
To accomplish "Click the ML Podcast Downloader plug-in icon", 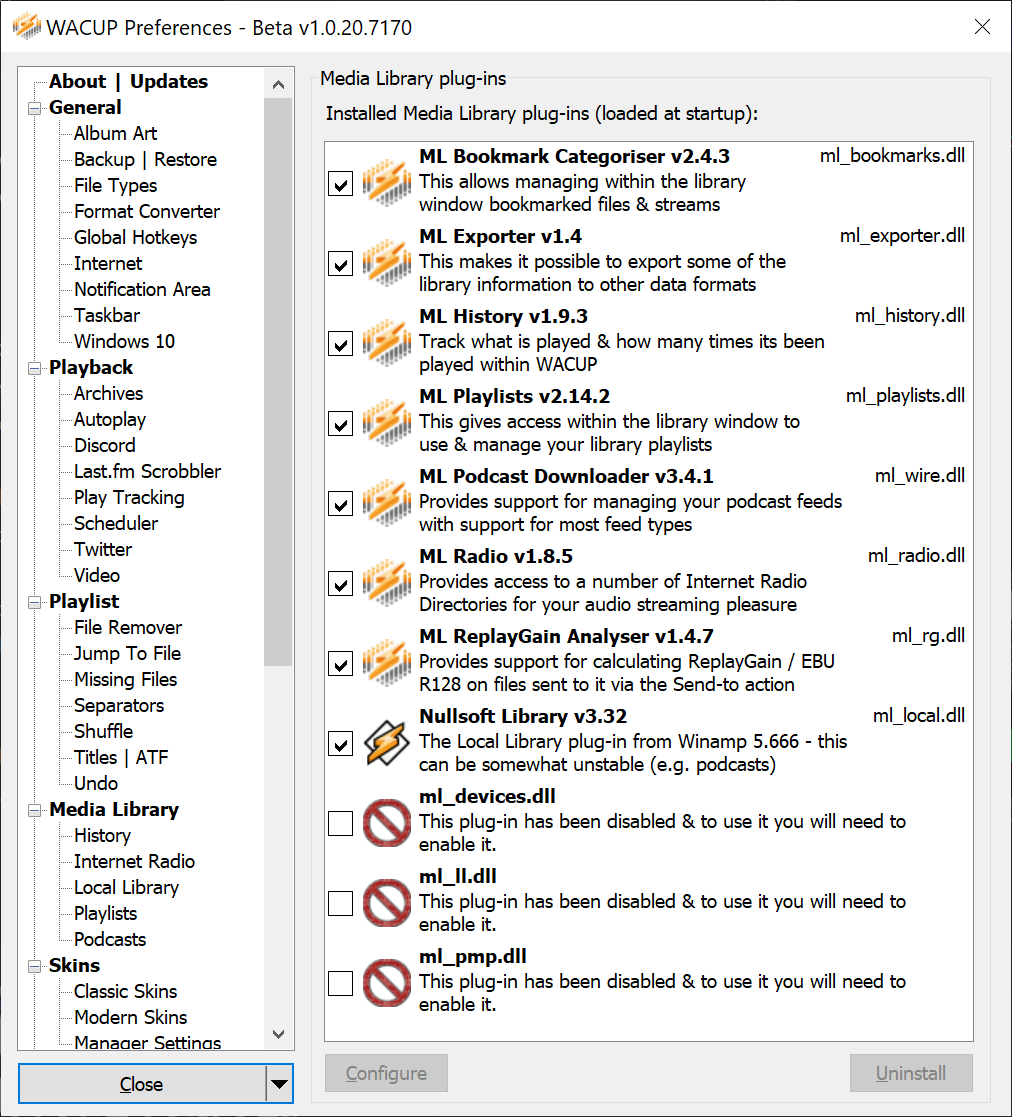I will point(387,504).
